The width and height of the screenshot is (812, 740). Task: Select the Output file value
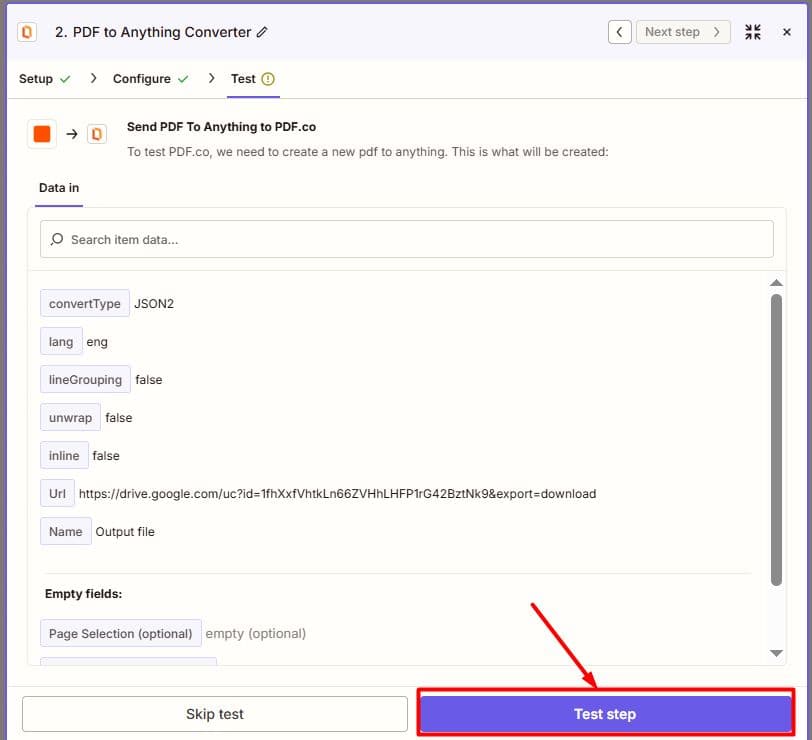[125, 532]
